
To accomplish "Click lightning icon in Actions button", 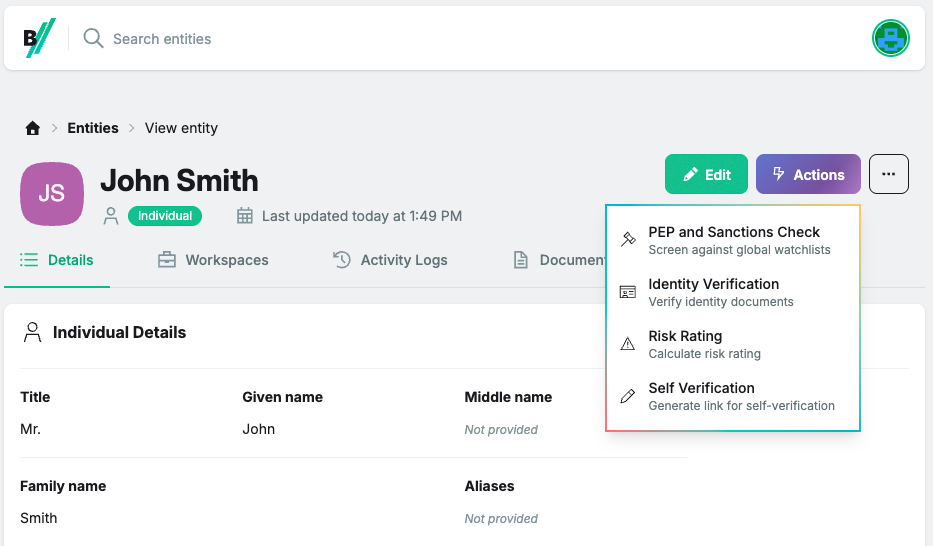I will [x=778, y=174].
